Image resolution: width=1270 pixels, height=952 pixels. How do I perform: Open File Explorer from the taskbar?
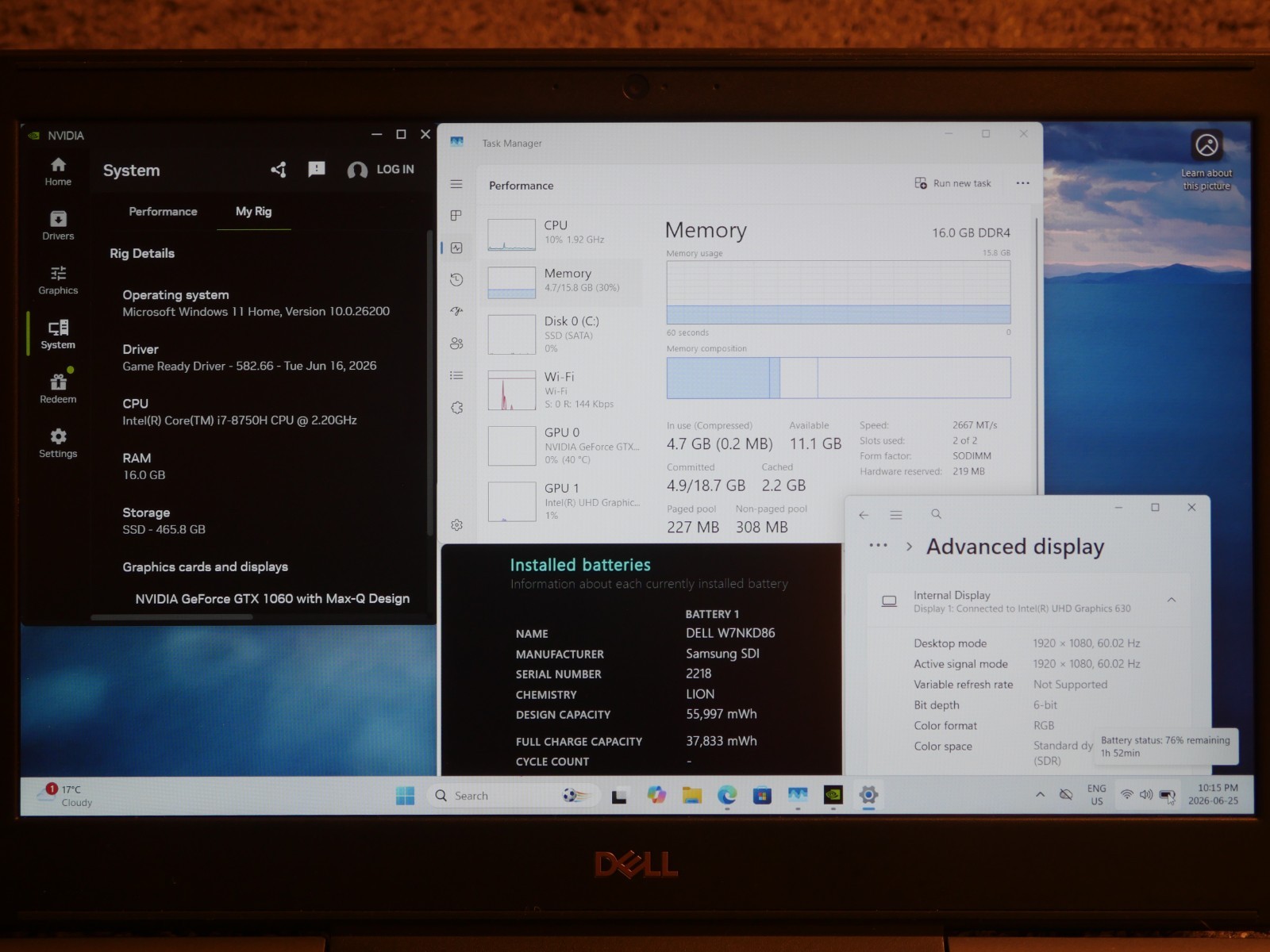tap(692, 795)
